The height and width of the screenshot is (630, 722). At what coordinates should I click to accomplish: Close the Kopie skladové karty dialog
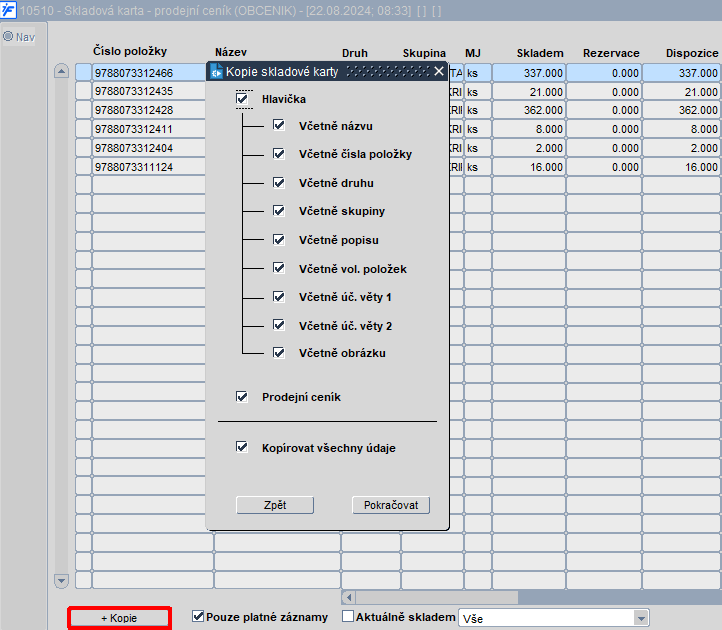439,71
